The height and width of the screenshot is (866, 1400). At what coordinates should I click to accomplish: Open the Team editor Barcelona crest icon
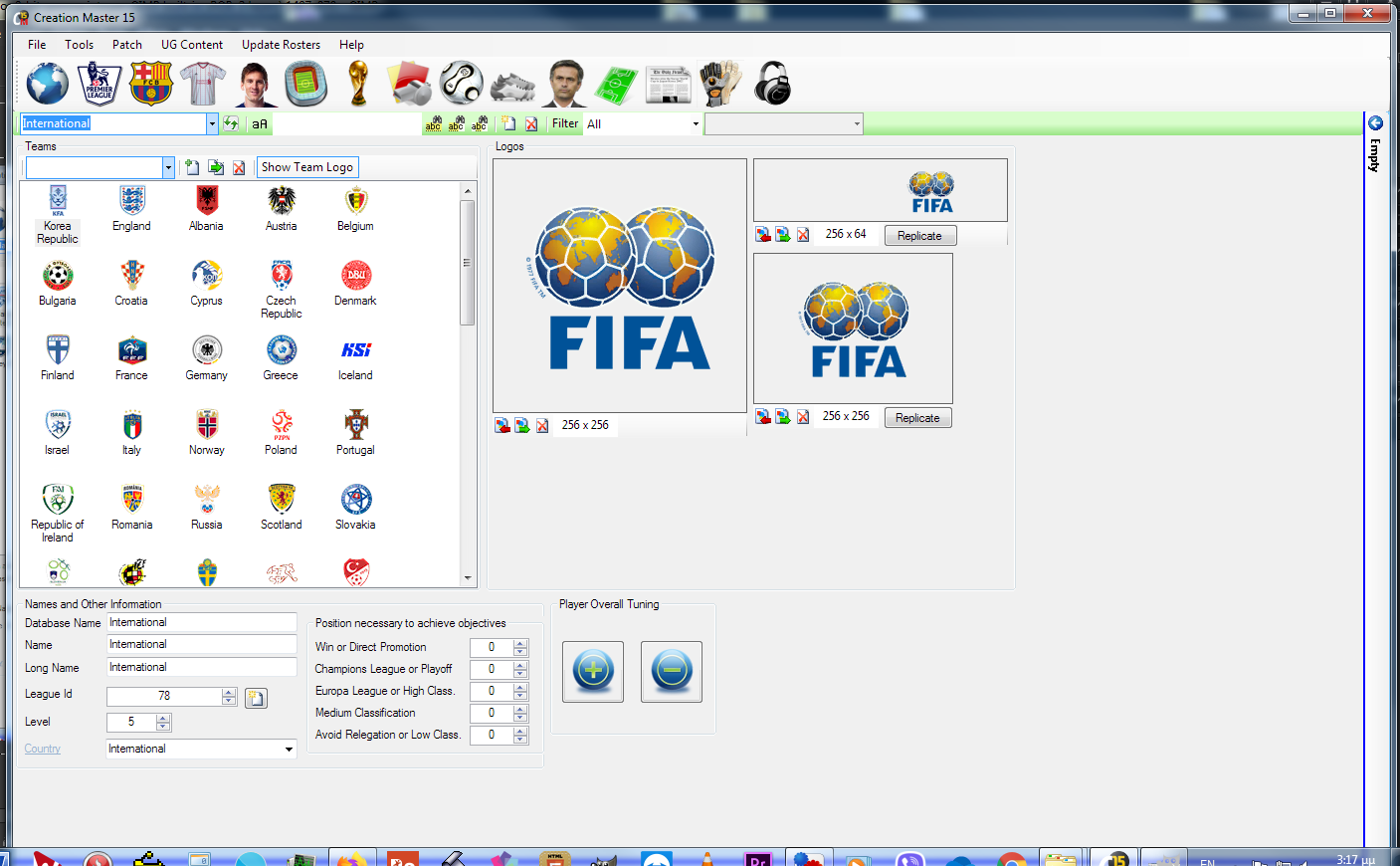click(x=151, y=84)
